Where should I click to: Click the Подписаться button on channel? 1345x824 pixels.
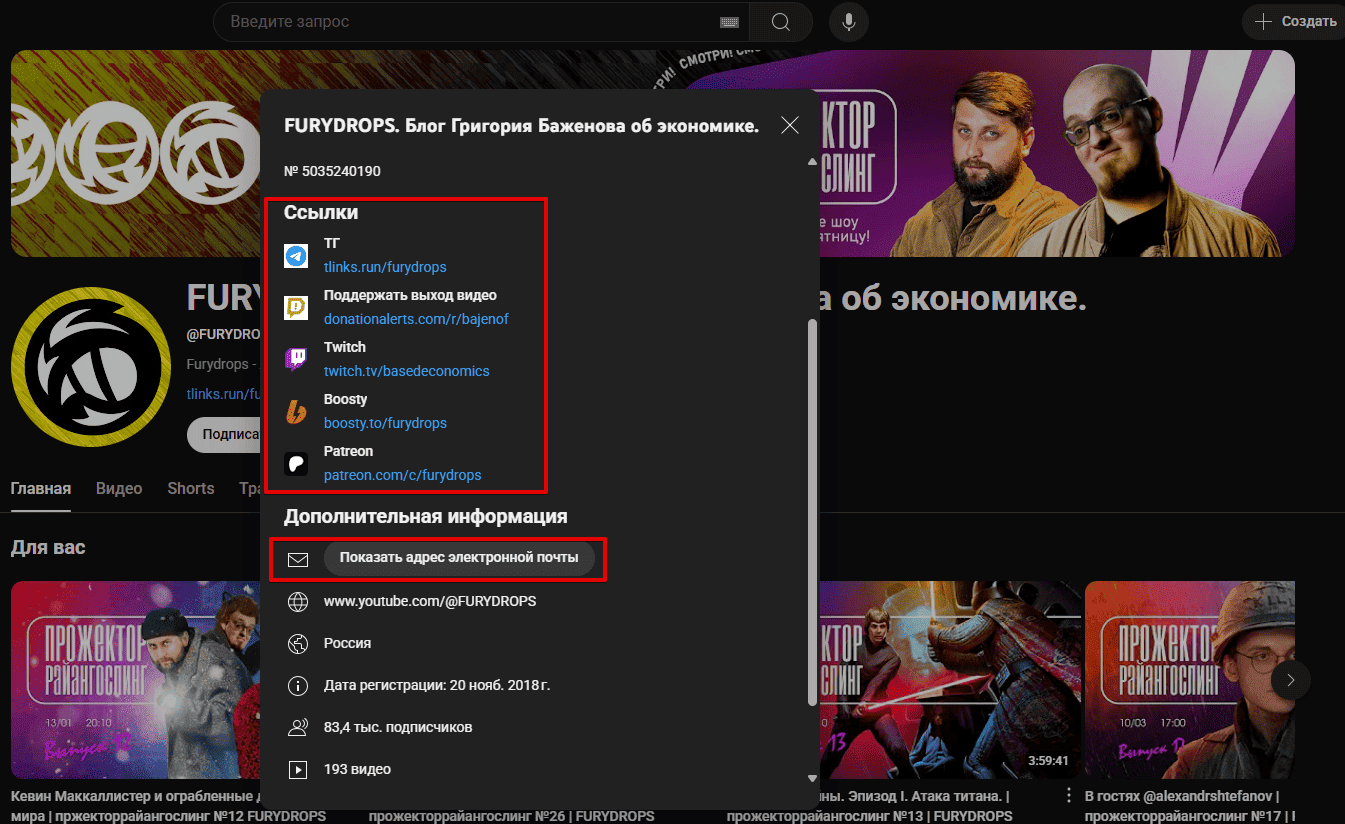click(x=223, y=435)
